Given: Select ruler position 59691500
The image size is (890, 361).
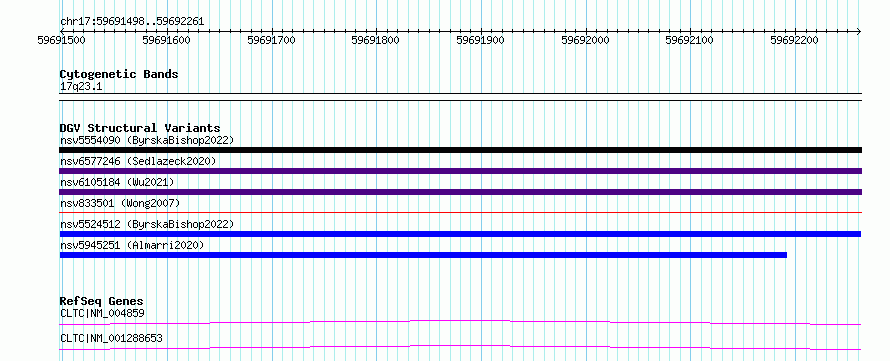Looking at the screenshot, I should point(61,40).
